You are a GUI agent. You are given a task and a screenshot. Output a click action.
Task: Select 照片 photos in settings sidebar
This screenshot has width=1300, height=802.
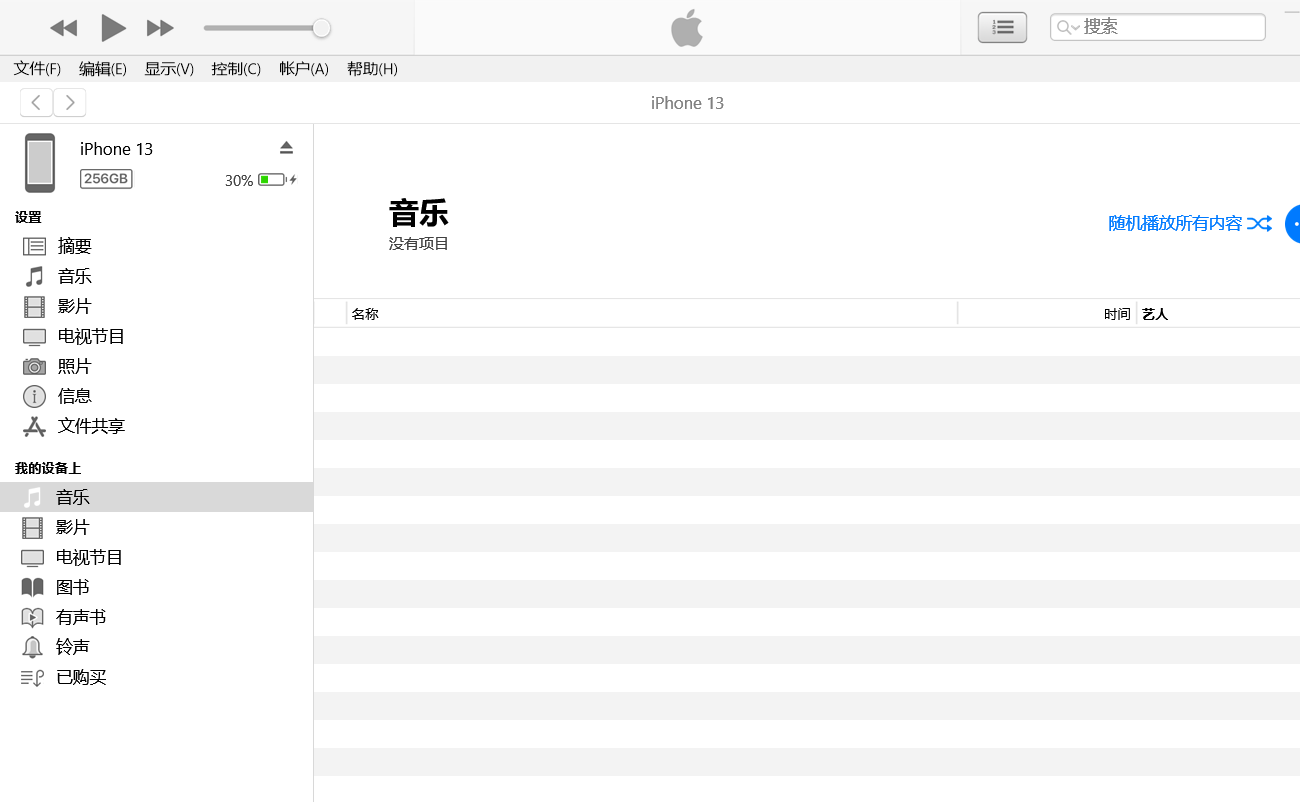point(74,366)
